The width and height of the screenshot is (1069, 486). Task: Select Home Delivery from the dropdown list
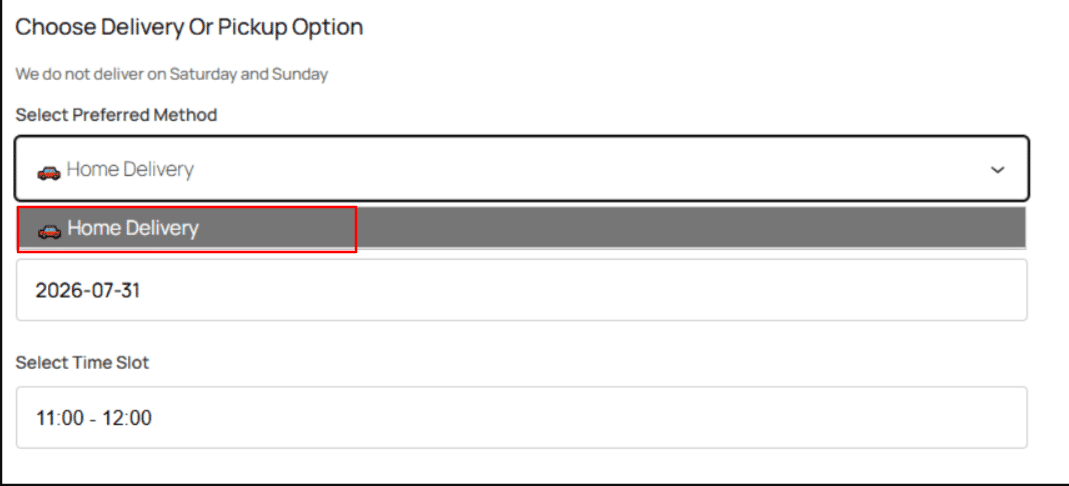[x=522, y=228]
